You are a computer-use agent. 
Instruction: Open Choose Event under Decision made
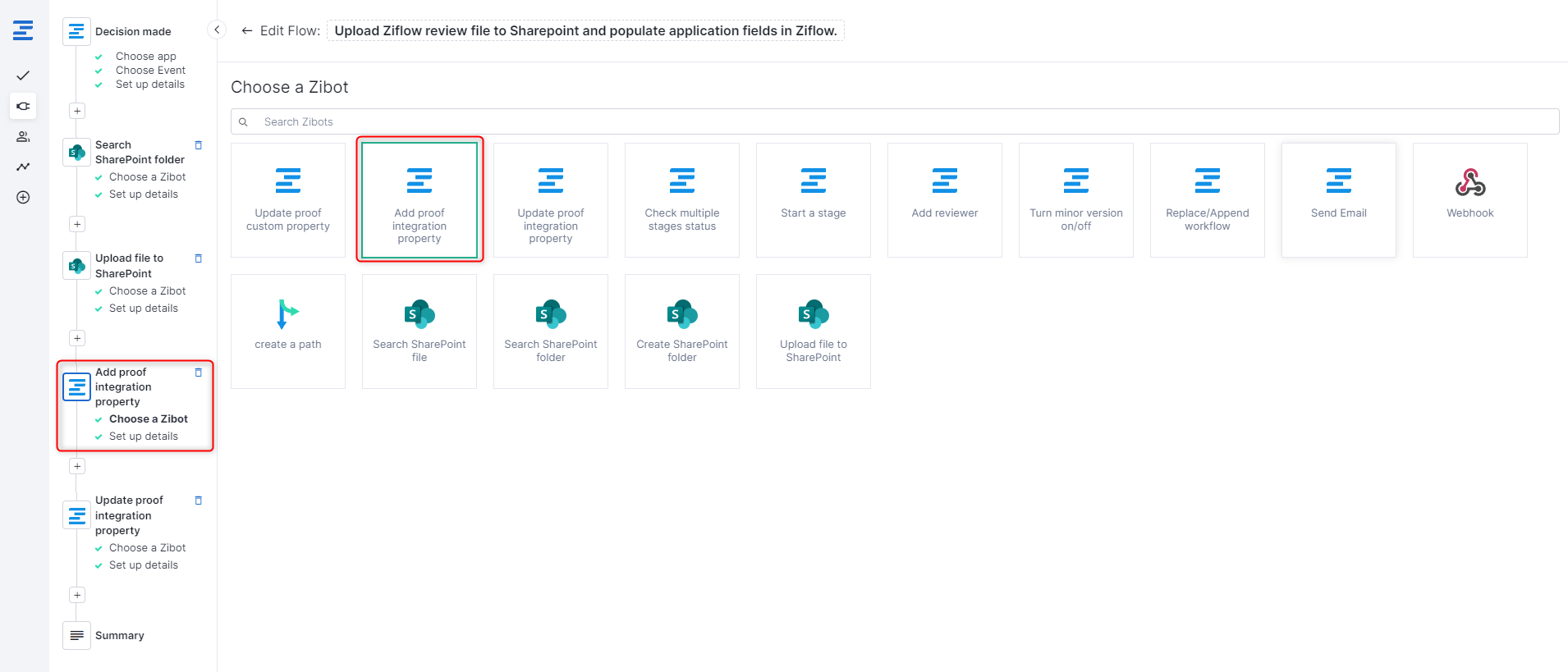tap(150, 71)
